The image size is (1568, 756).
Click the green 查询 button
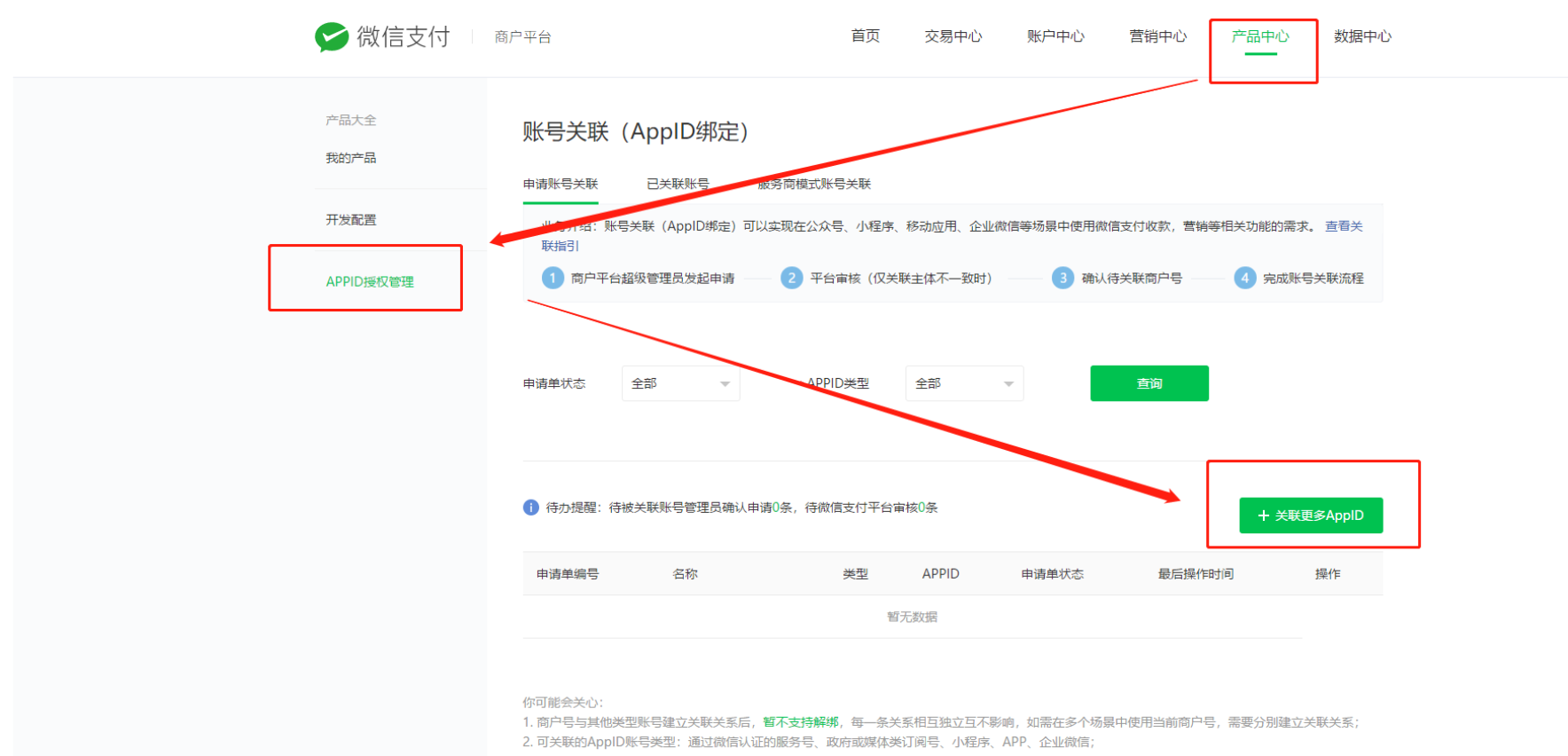pyautogui.click(x=1149, y=383)
